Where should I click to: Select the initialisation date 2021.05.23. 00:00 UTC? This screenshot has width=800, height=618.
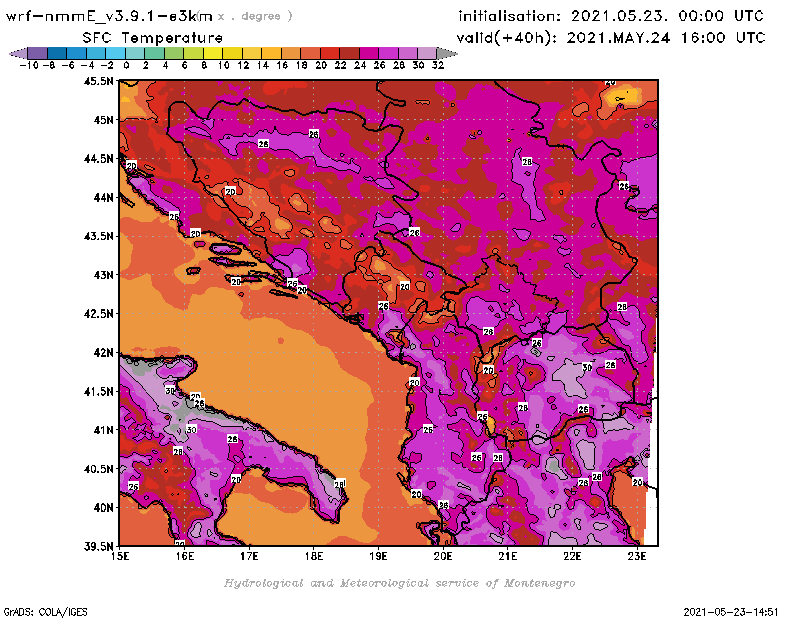click(667, 16)
